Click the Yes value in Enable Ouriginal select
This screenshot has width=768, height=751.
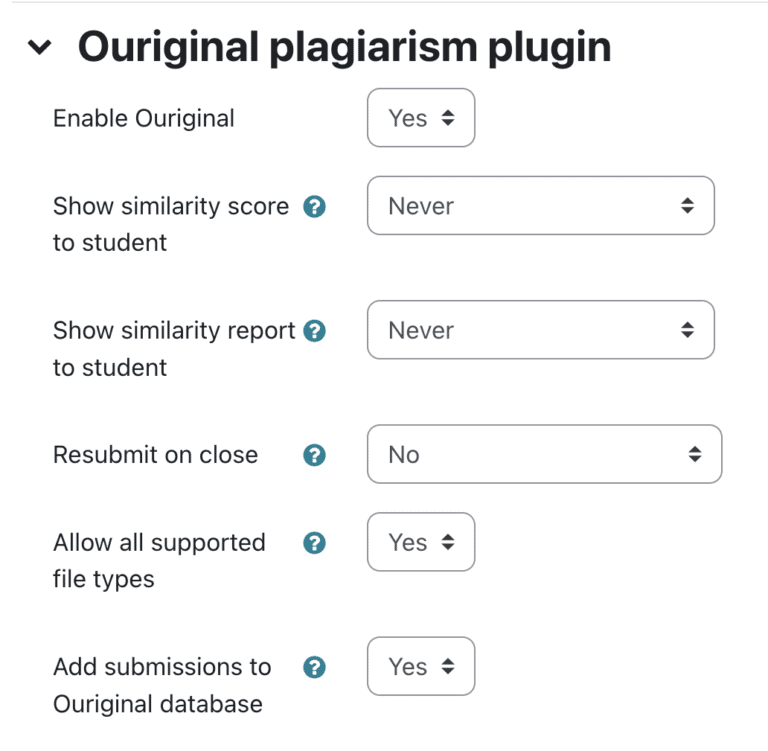click(x=408, y=118)
